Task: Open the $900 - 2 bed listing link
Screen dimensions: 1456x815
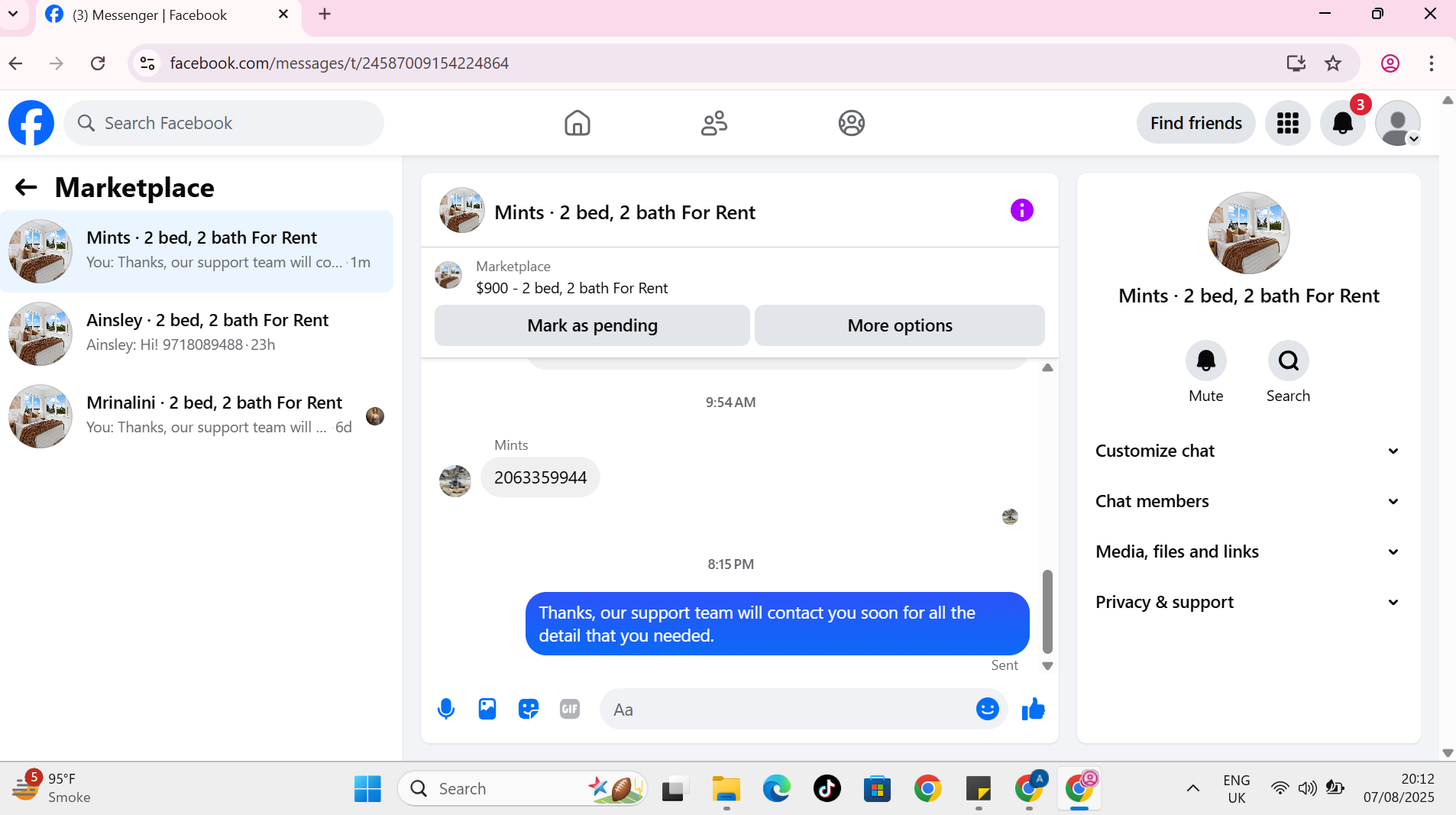Action: (x=571, y=288)
